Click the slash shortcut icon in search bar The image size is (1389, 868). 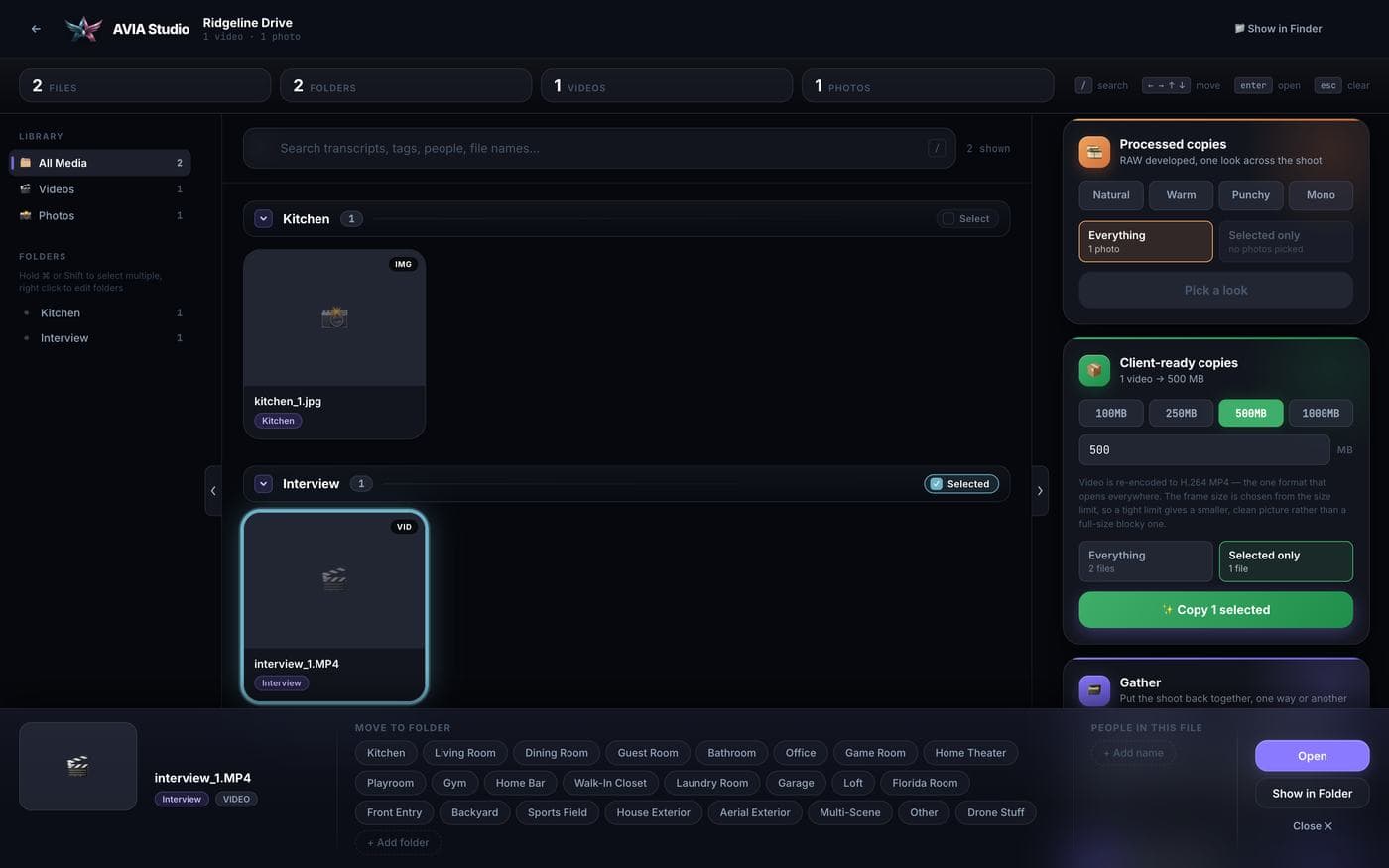(x=937, y=148)
